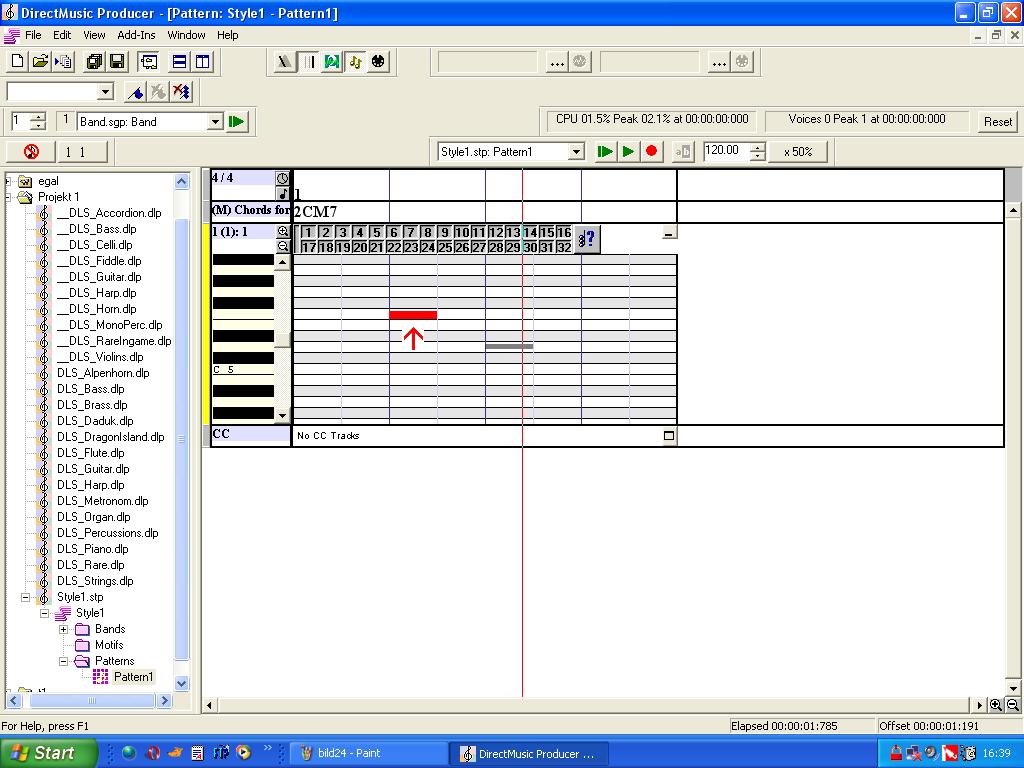Click the Save floppy disk icon
This screenshot has height=768, width=1024.
(x=116, y=62)
